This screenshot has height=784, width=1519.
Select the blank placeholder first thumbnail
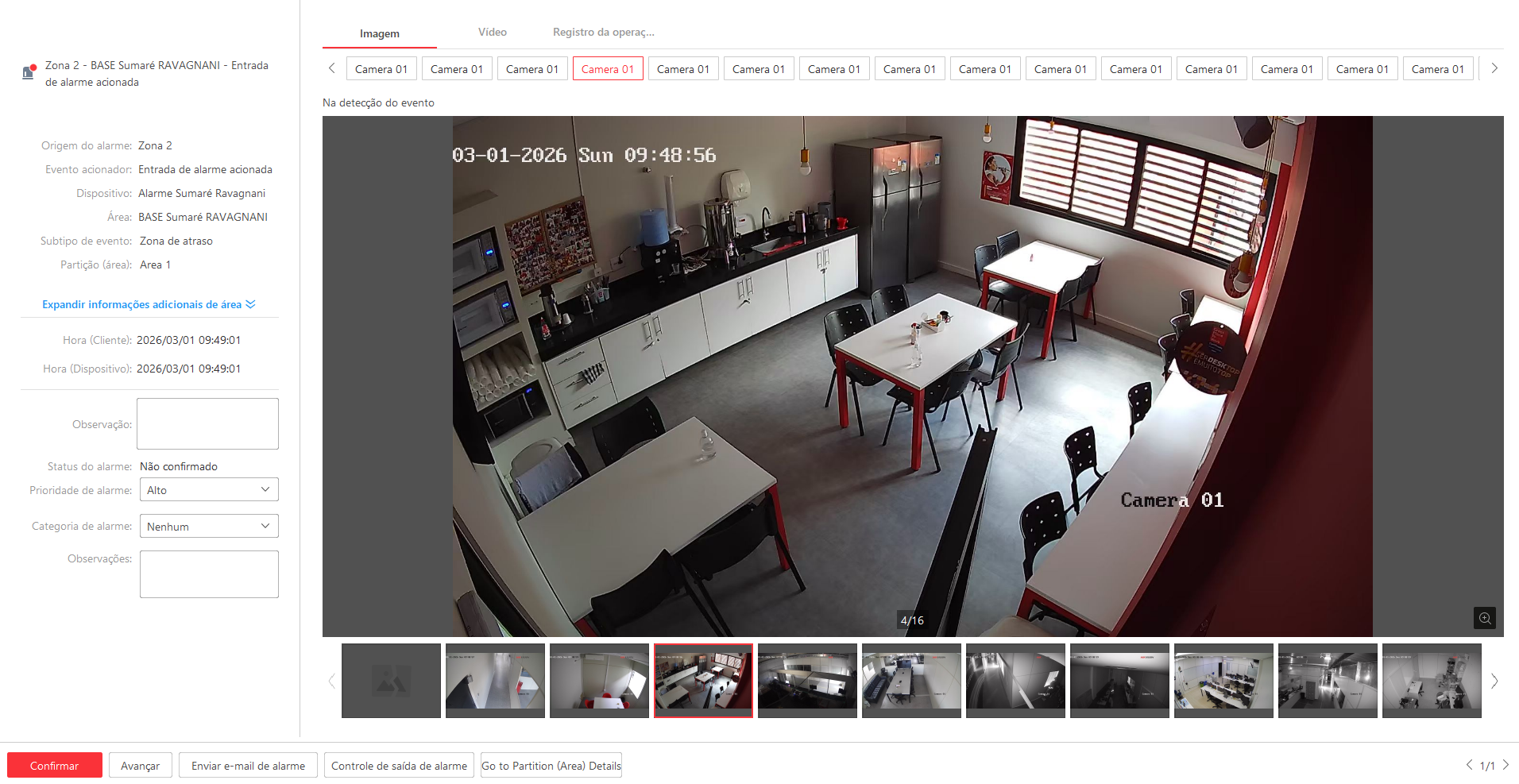coord(391,681)
